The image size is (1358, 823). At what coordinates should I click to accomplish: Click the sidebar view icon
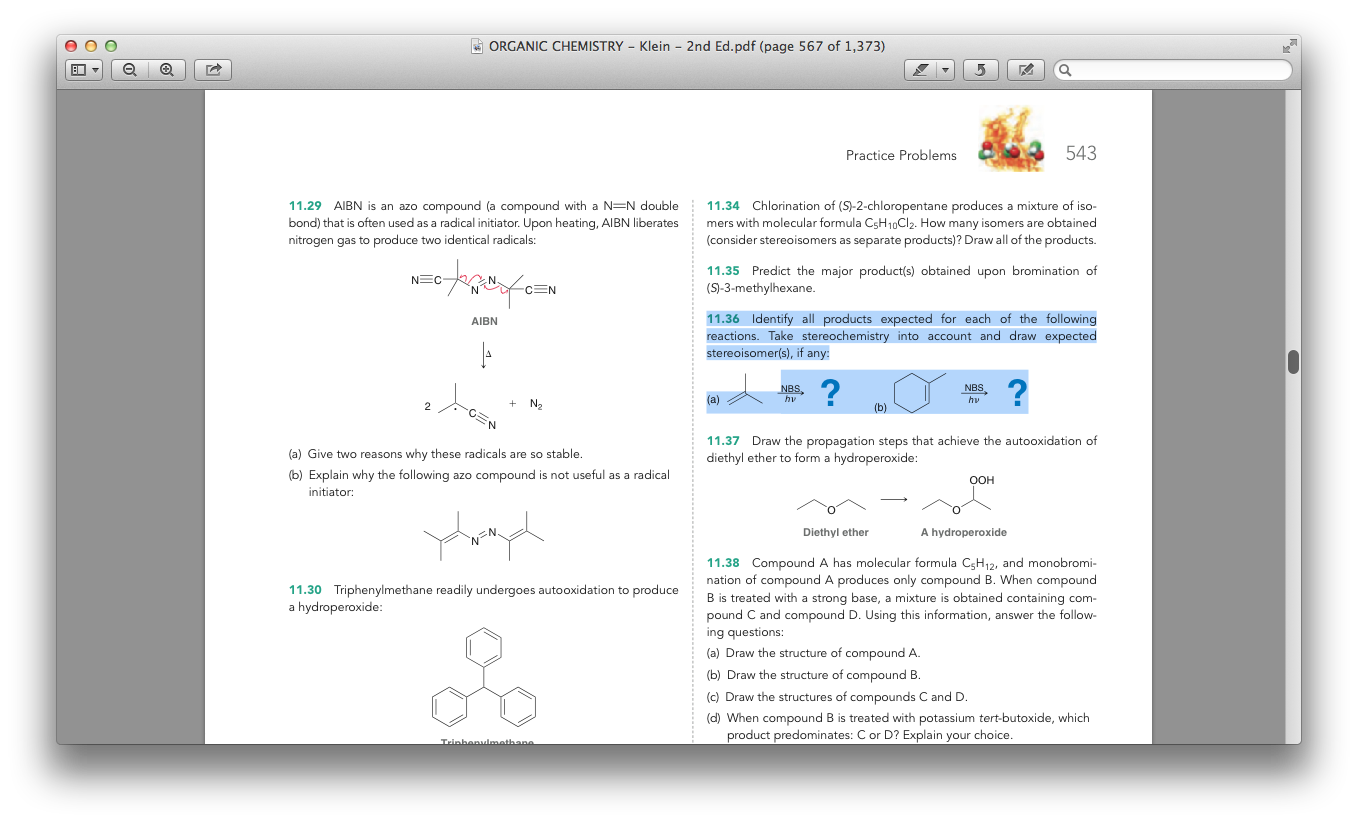(x=78, y=69)
